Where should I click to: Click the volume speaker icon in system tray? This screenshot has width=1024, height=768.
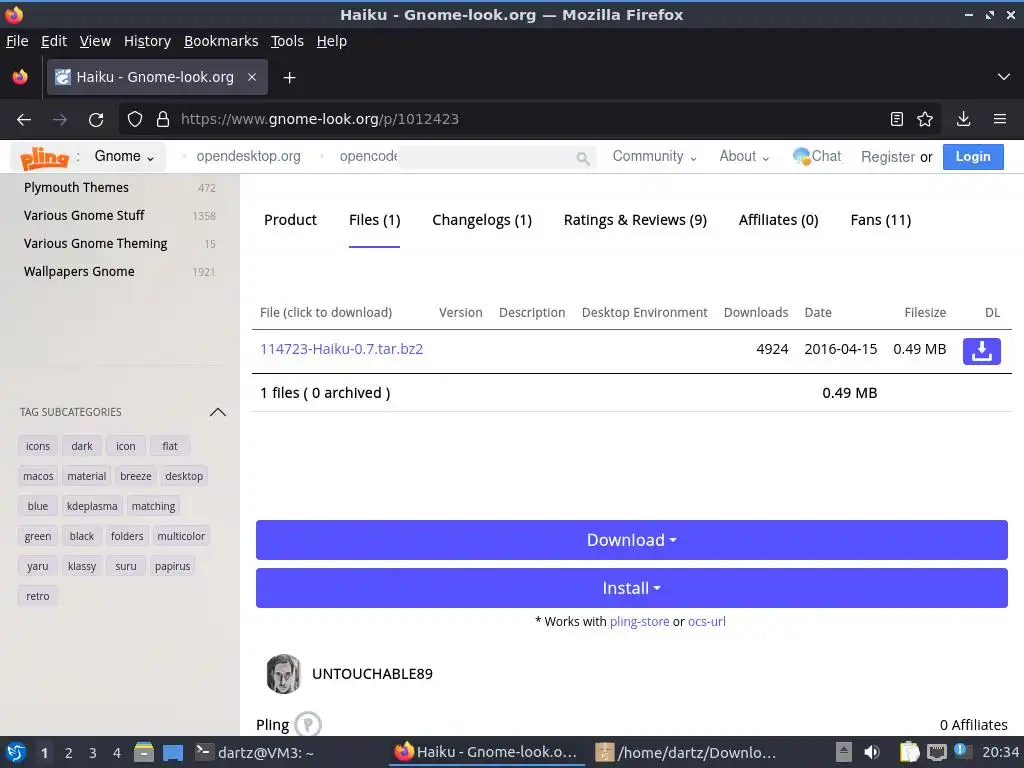click(x=872, y=752)
